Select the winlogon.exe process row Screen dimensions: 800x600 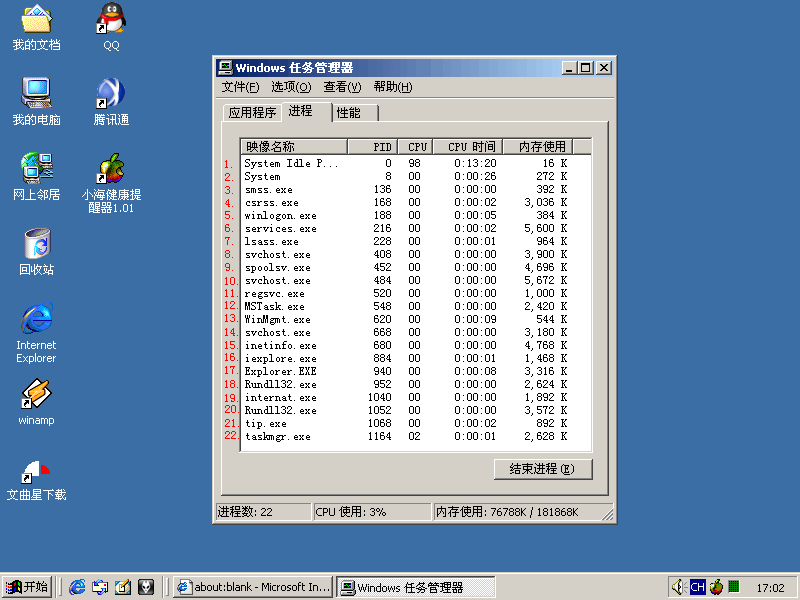tap(416, 215)
